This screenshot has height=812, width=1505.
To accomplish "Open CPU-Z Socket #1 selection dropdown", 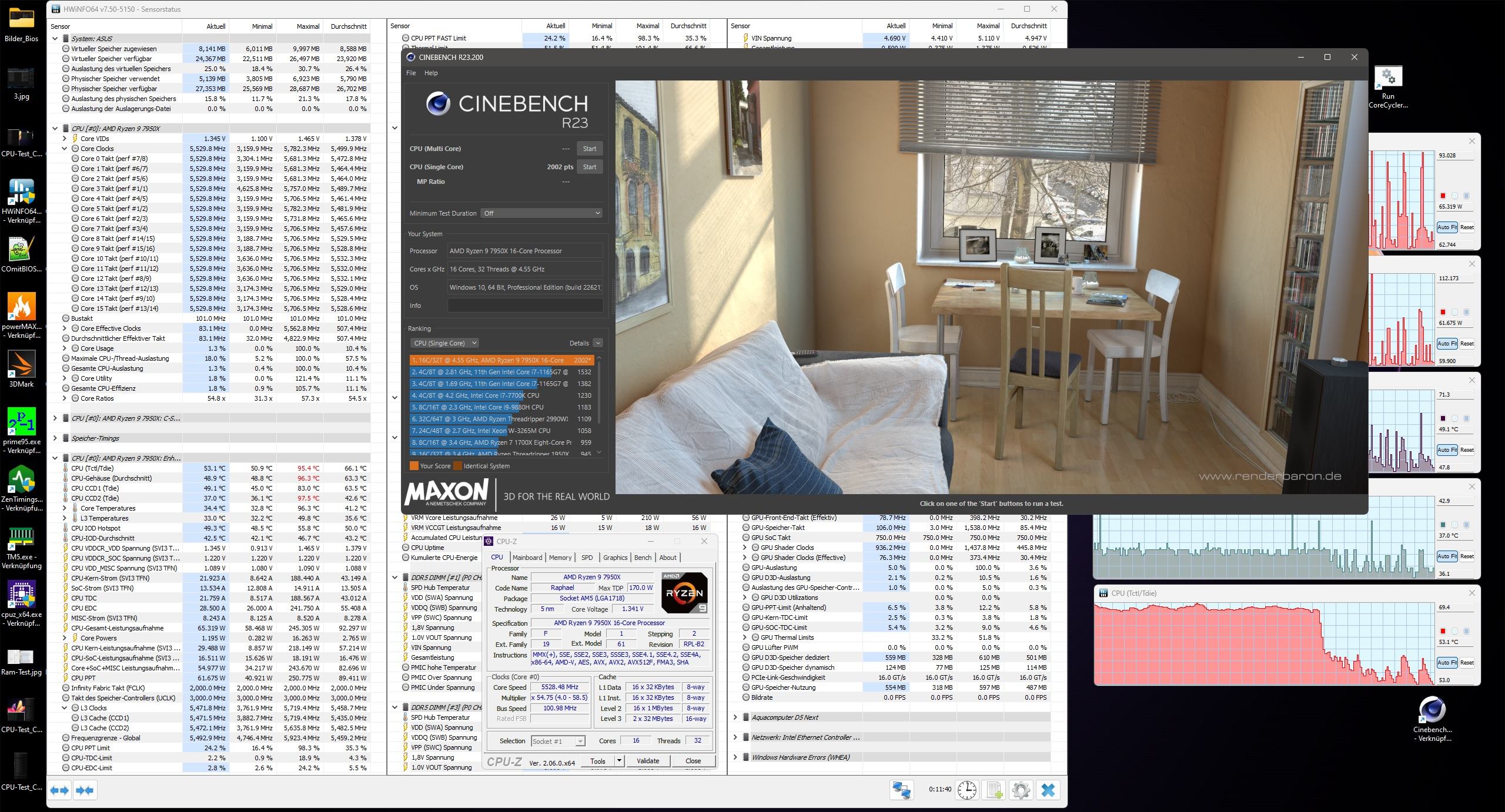I will pos(558,741).
